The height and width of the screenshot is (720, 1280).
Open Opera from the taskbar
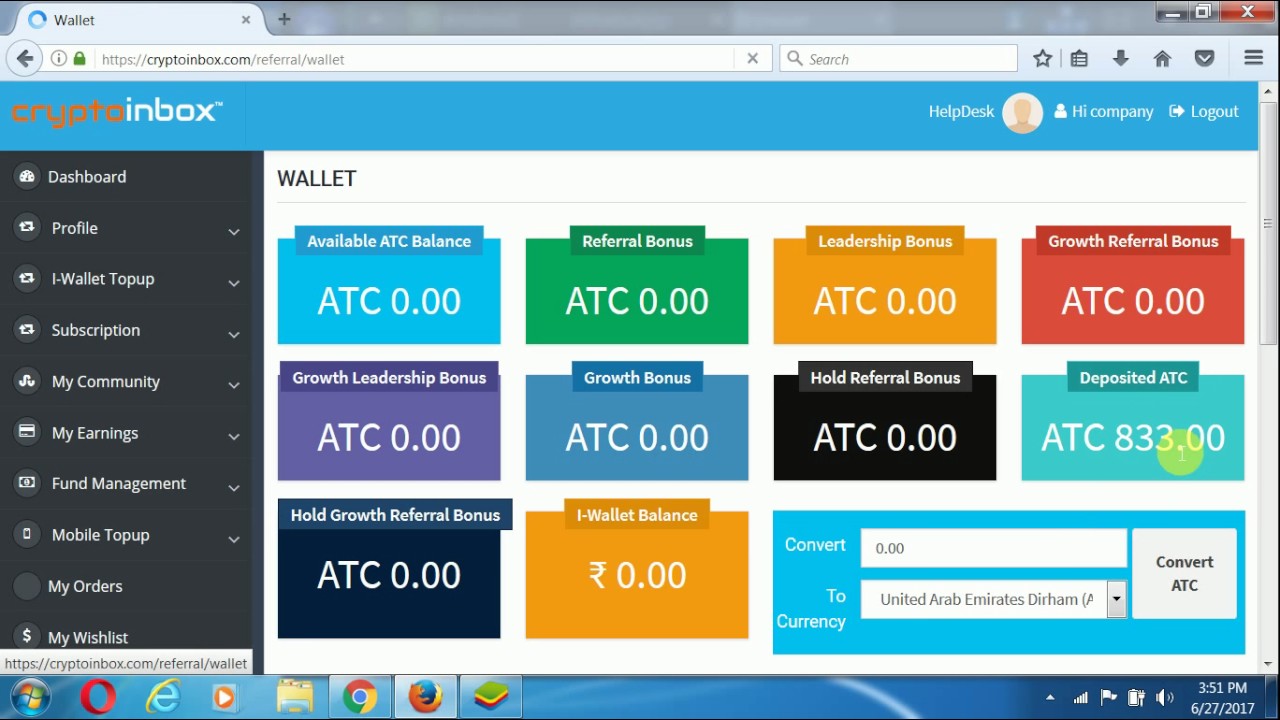pos(98,697)
